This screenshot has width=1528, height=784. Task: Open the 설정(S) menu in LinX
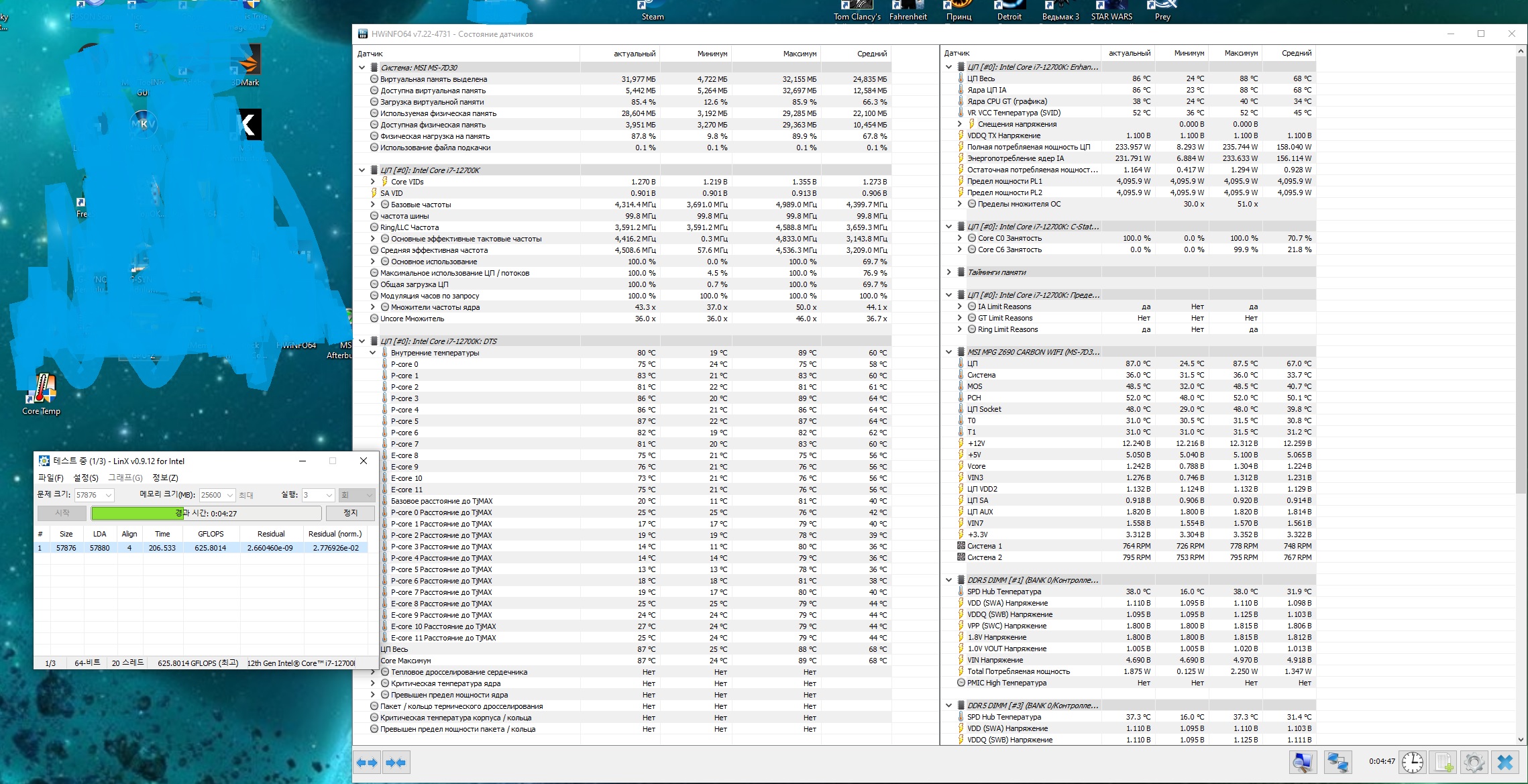[x=86, y=478]
